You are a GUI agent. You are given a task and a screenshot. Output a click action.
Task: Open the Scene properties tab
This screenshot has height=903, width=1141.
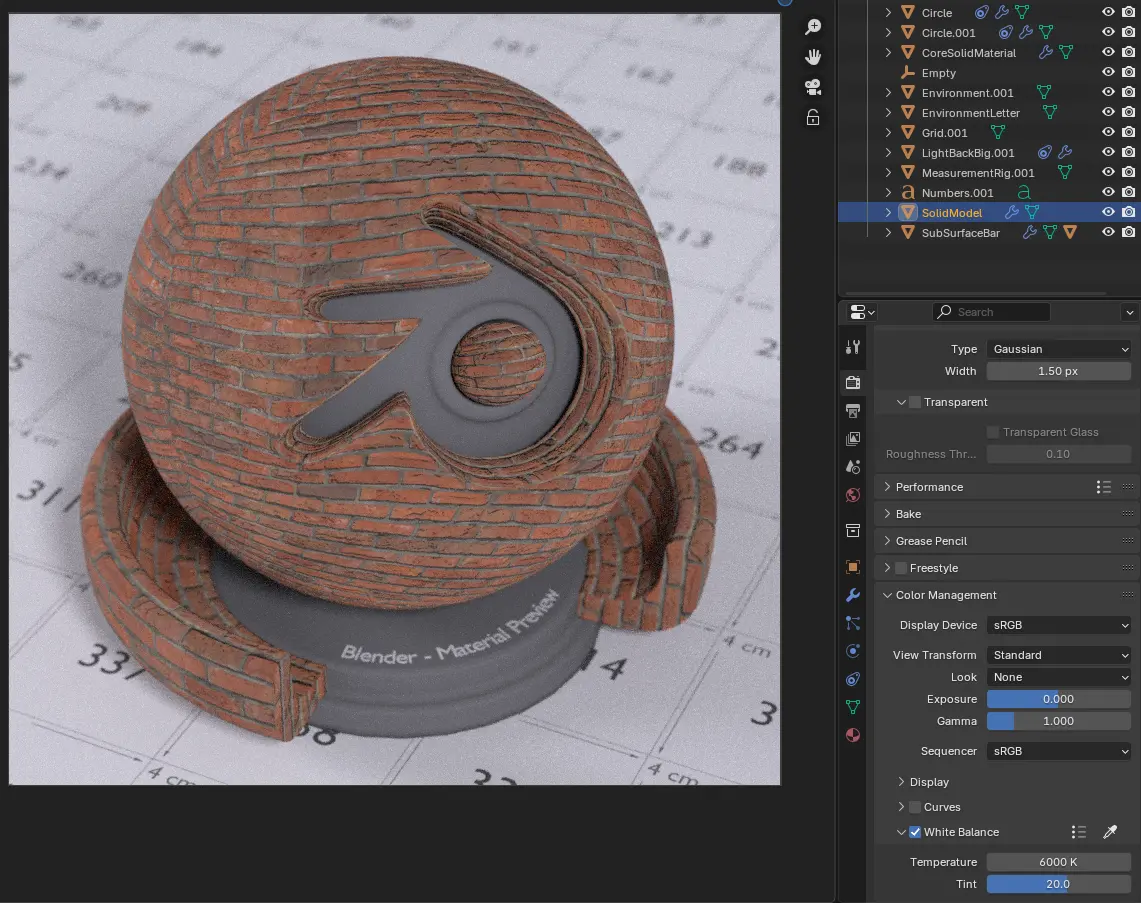click(x=853, y=466)
